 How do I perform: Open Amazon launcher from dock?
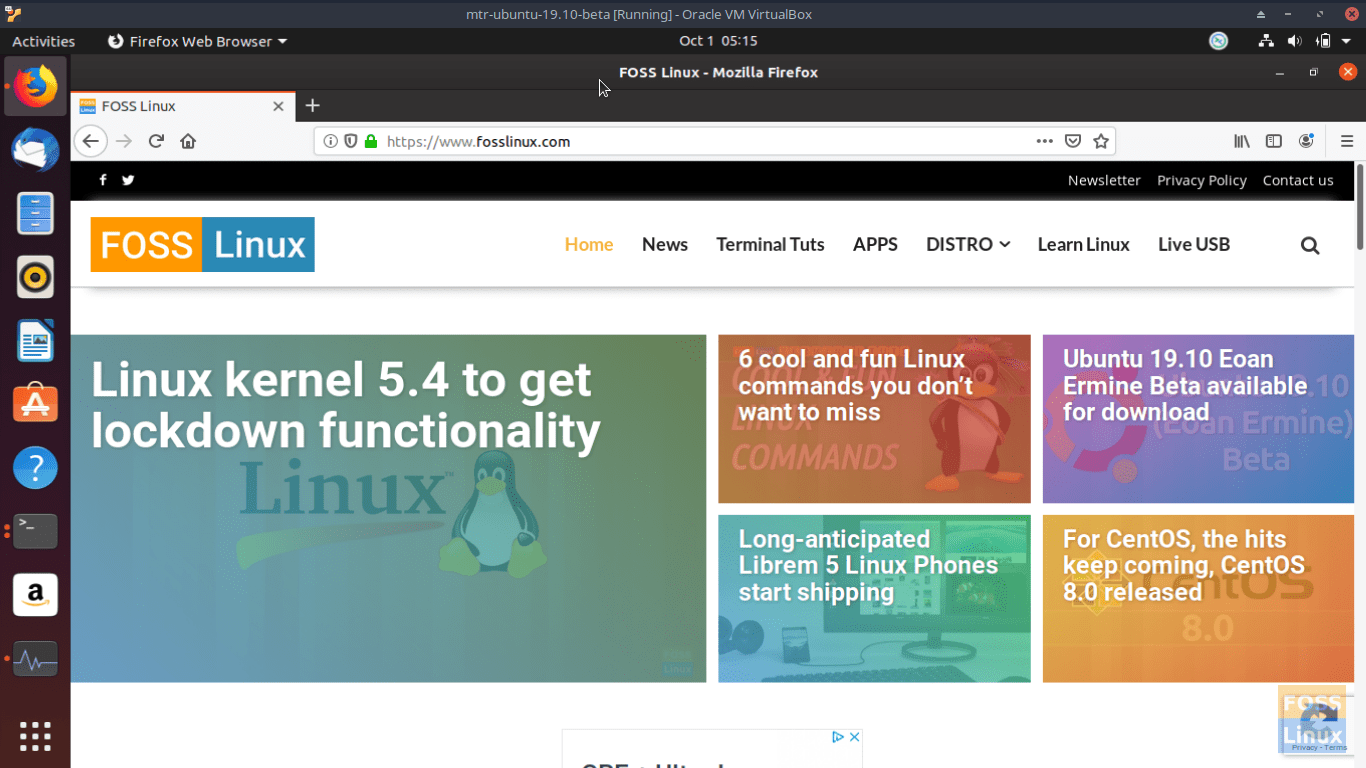(36, 595)
